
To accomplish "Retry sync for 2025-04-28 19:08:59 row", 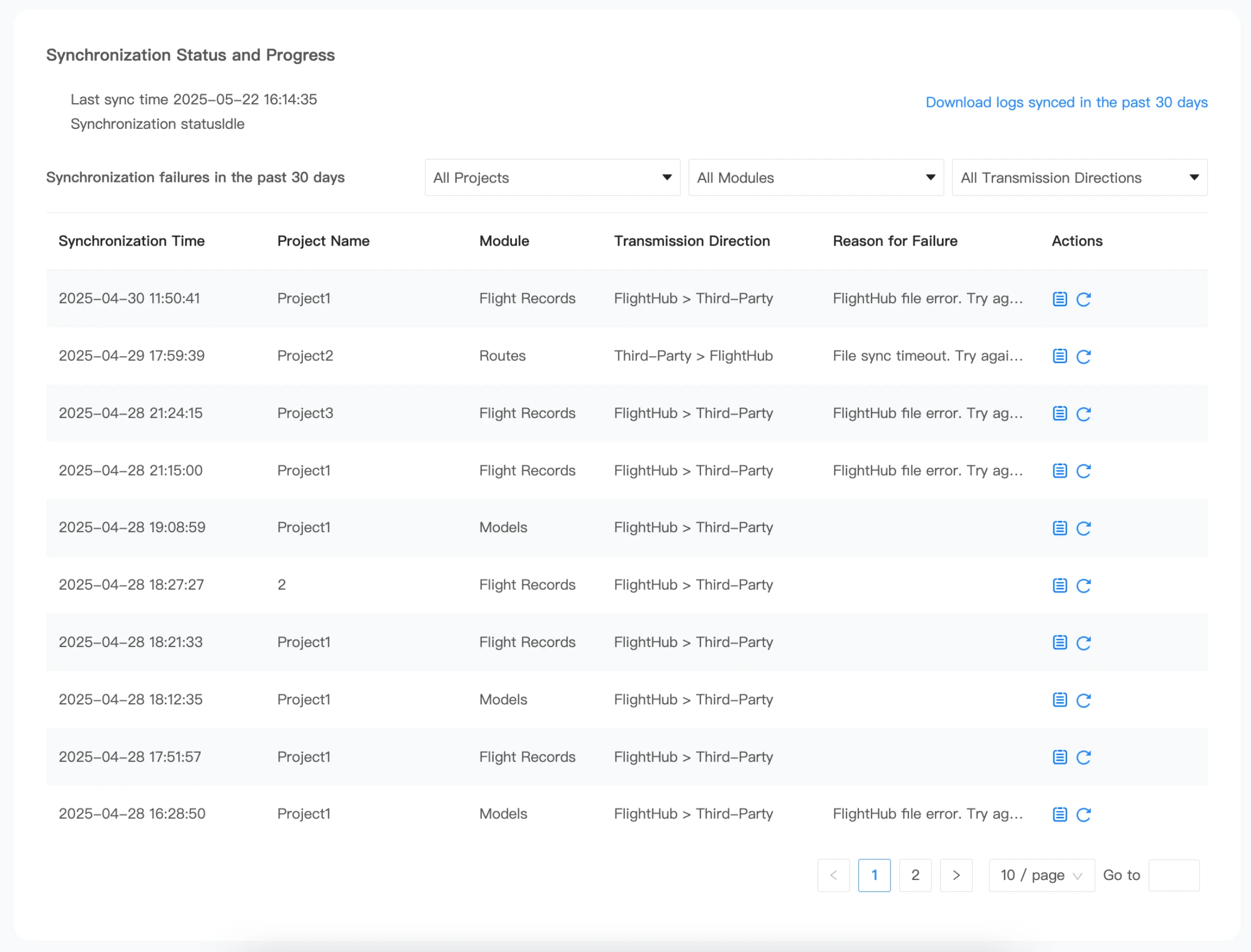I will 1083,528.
